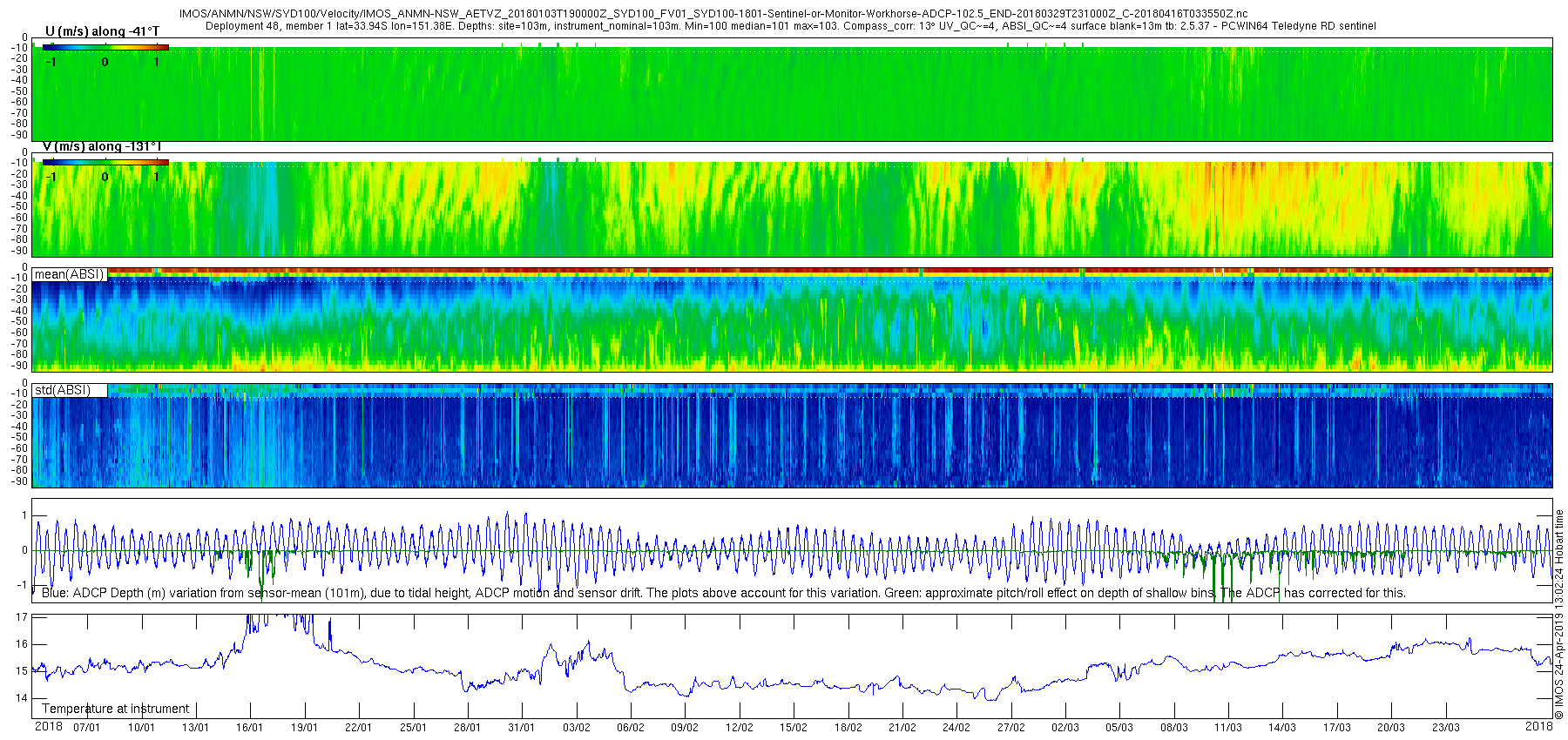Click the 09/02 date tick label
The height and width of the screenshot is (740, 1568).
tap(685, 728)
